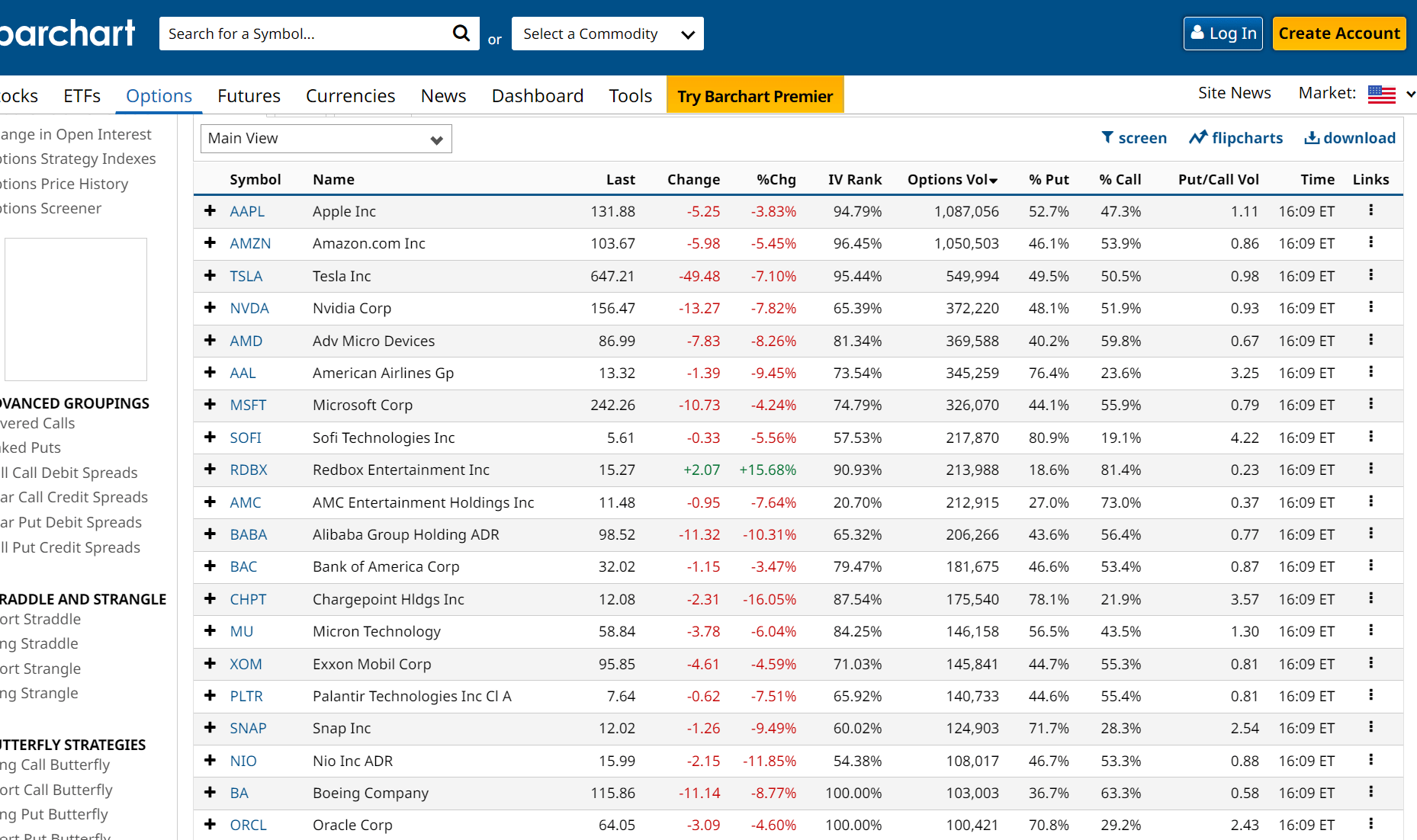
Task: Open the News section
Action: (x=443, y=95)
